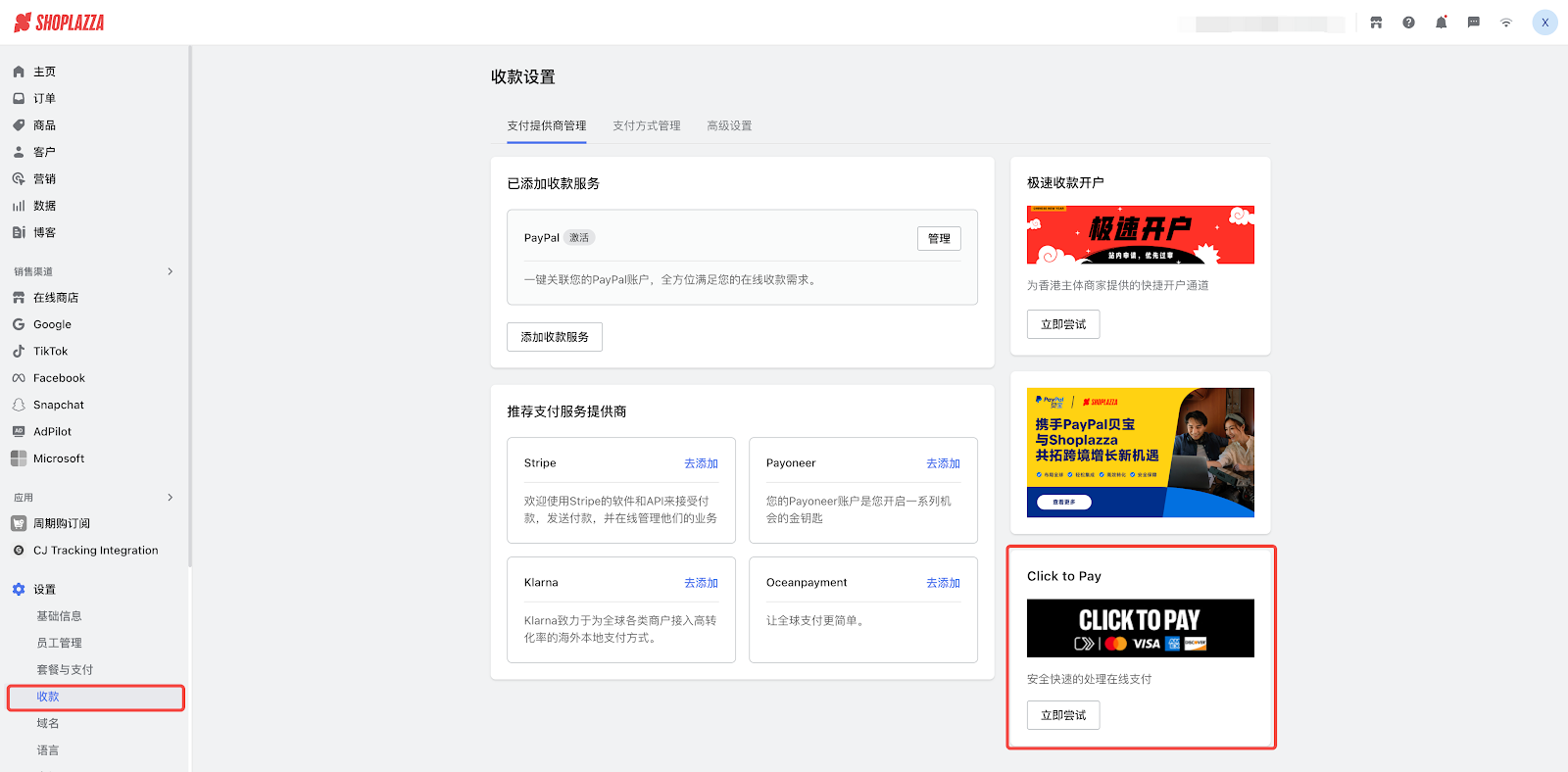Screen dimensions: 1568x772
Task: Click the marketing icon next to 营销
Action: tap(19, 178)
